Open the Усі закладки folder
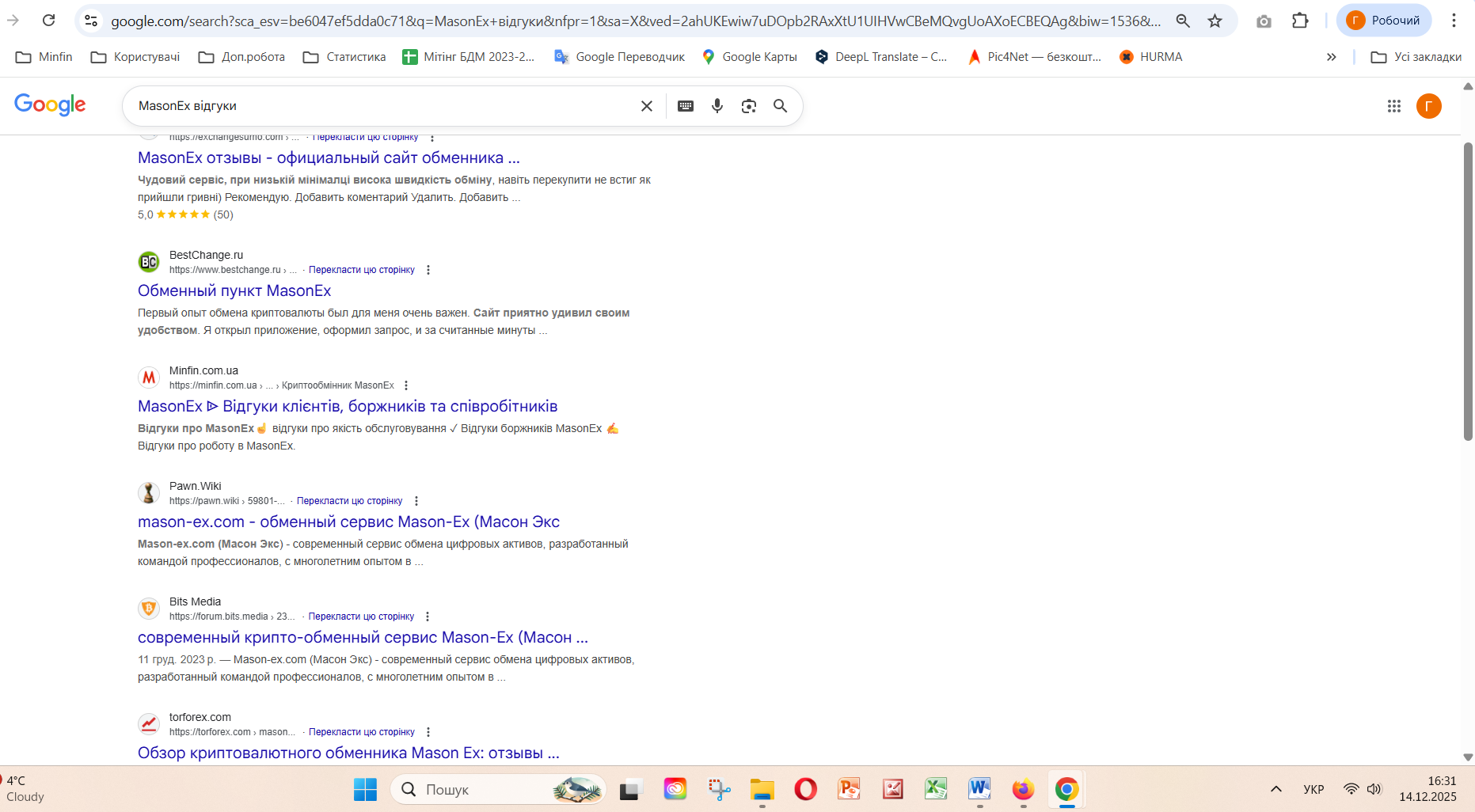 click(x=1416, y=57)
